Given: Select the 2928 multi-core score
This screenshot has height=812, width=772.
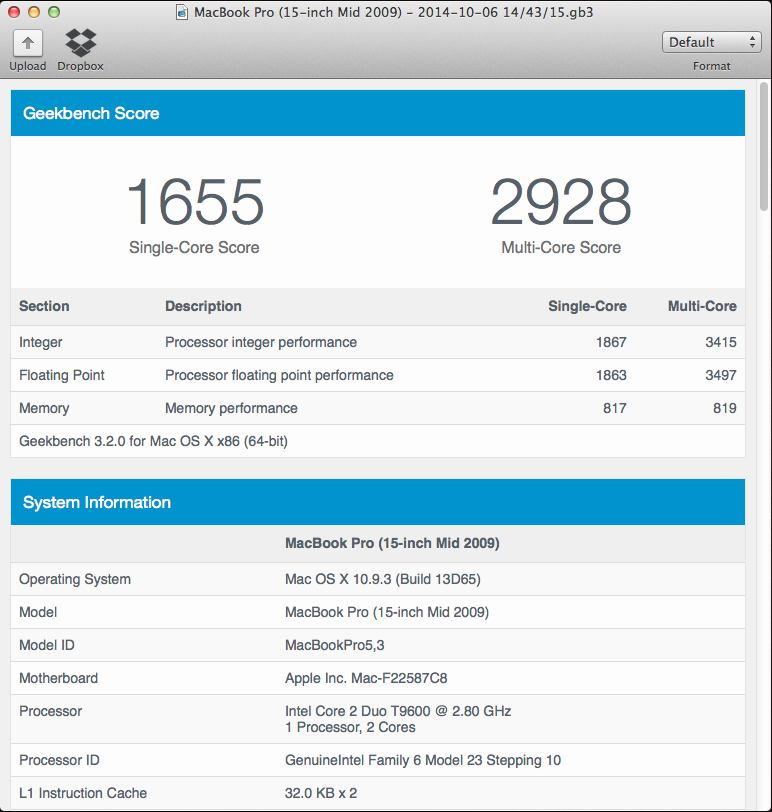Looking at the screenshot, I should [x=560, y=203].
